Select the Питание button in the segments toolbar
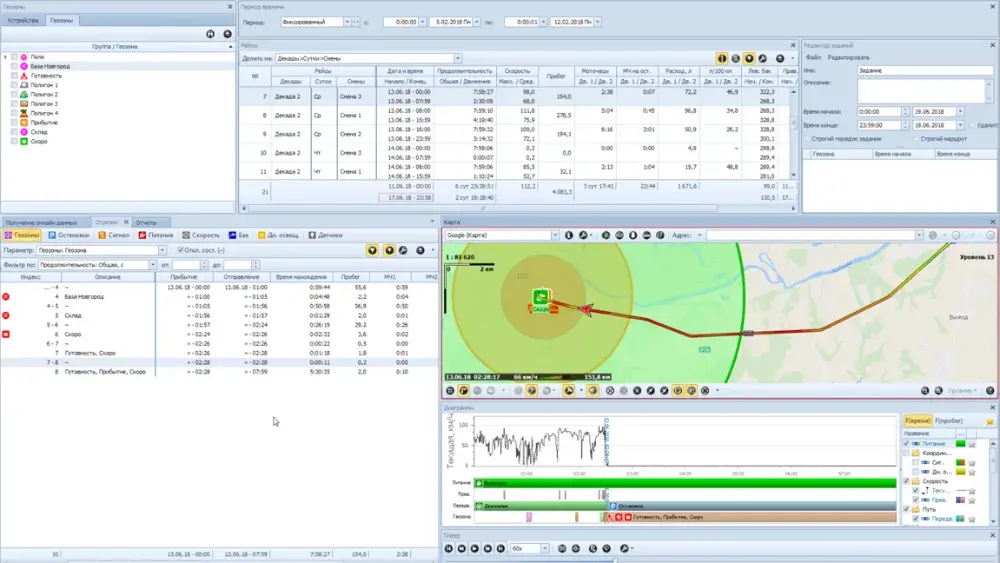1000x563 pixels. [156, 235]
